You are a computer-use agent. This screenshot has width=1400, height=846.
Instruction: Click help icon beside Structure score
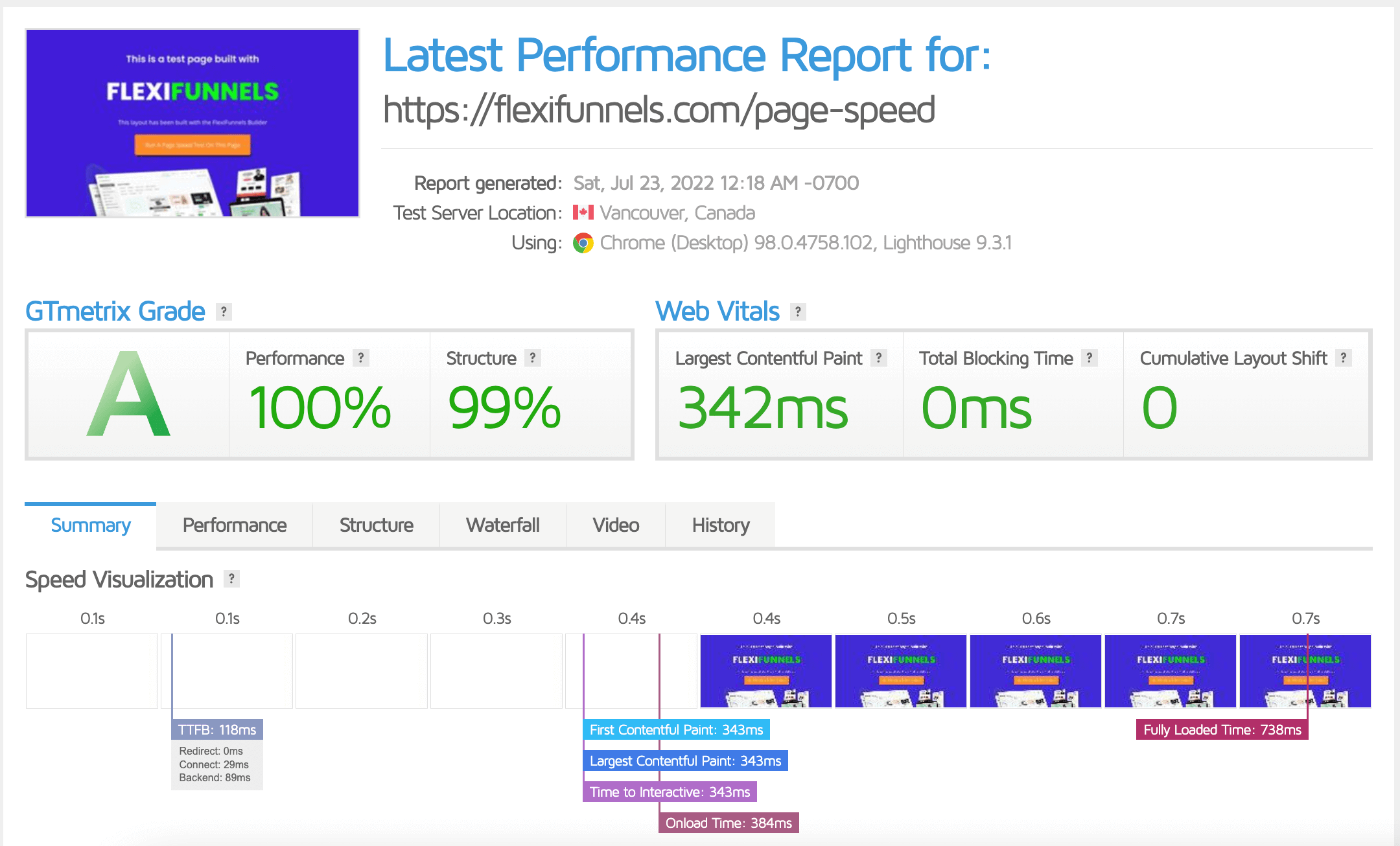[533, 358]
